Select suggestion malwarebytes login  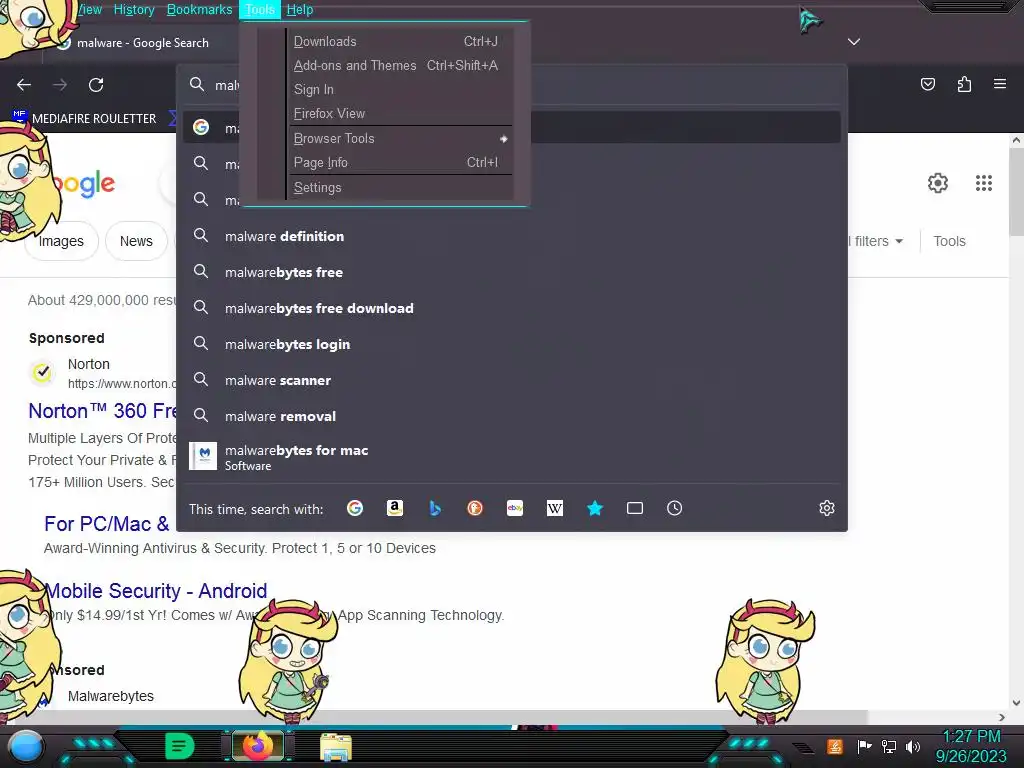click(x=511, y=344)
